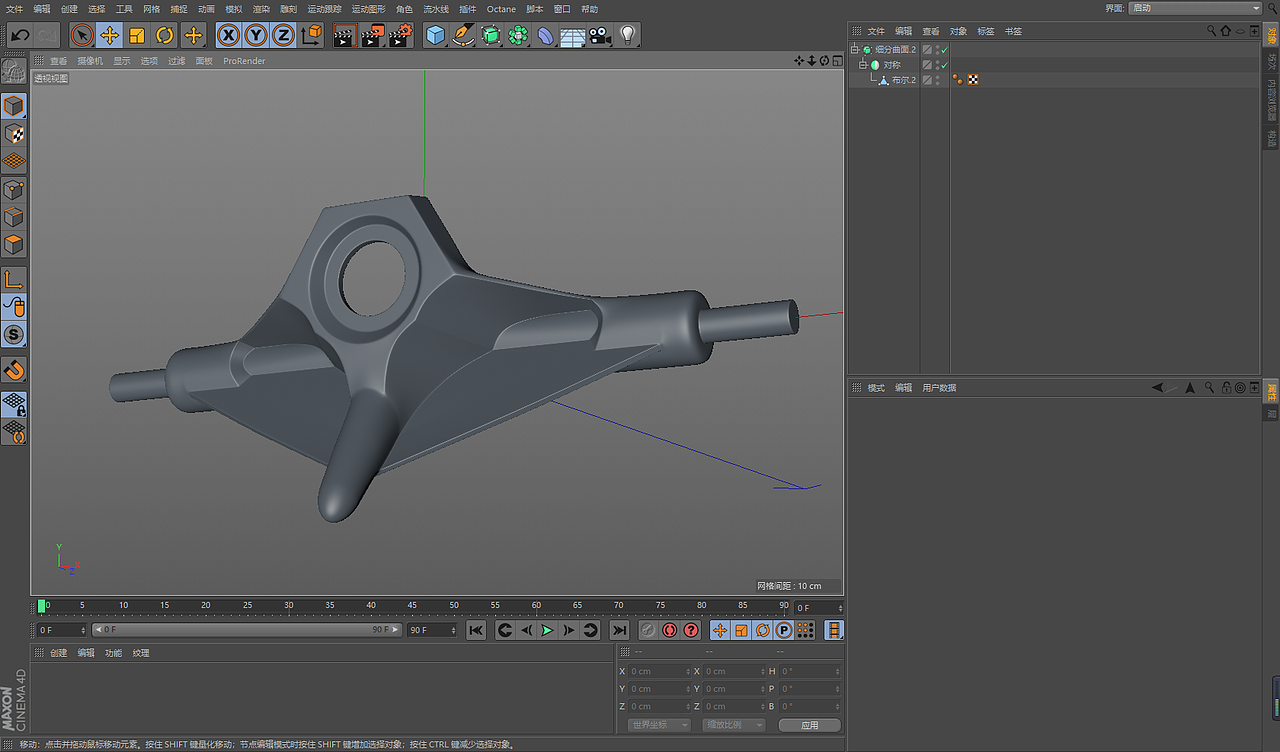Disable the 细分曲面.2 enable checkmark
The image size is (1280, 752).
tap(945, 49)
